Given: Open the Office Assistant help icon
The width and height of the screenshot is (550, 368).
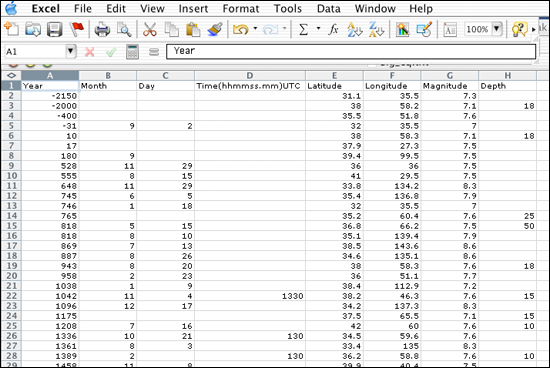Looking at the screenshot, I should tap(519, 29).
